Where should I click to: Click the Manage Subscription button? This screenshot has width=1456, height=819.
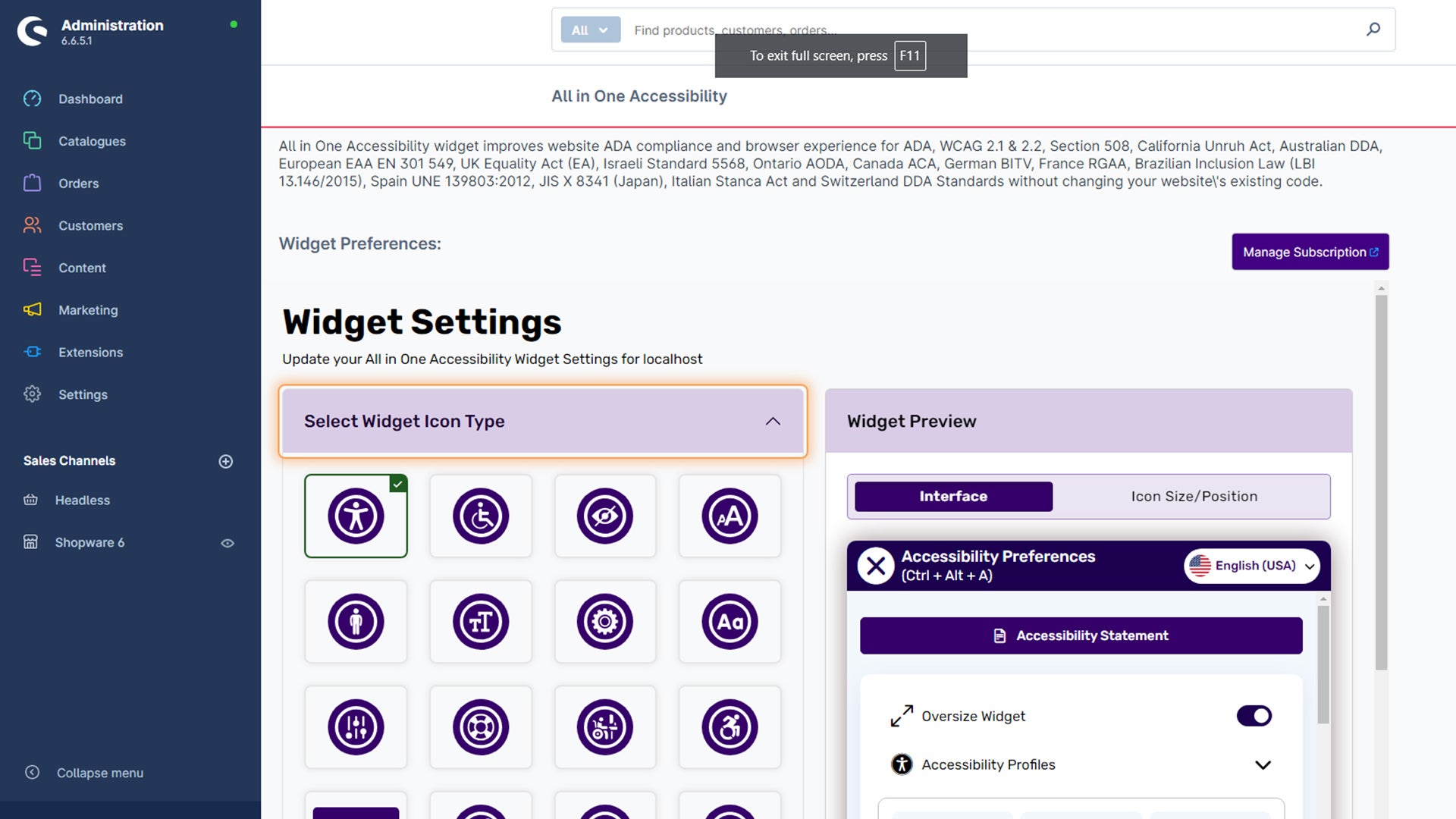[1310, 251]
